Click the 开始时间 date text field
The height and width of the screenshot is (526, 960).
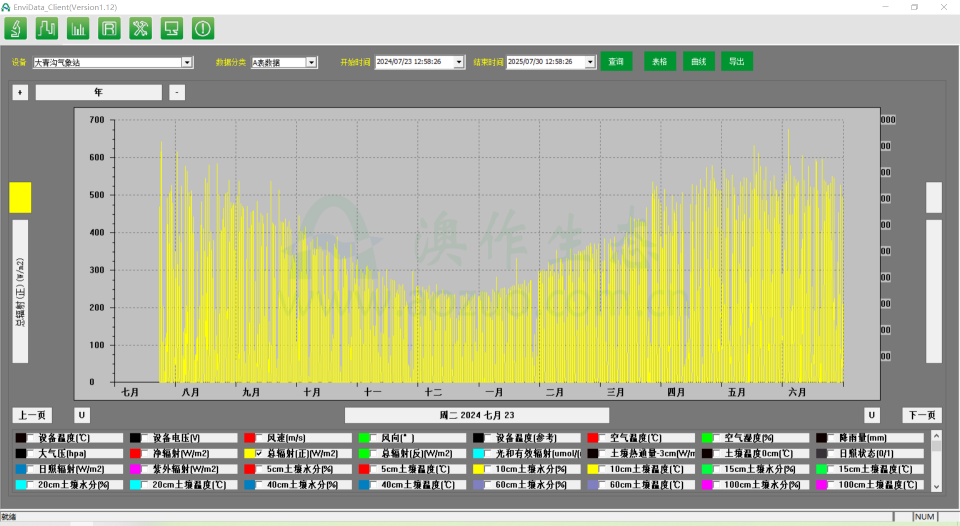(x=414, y=62)
